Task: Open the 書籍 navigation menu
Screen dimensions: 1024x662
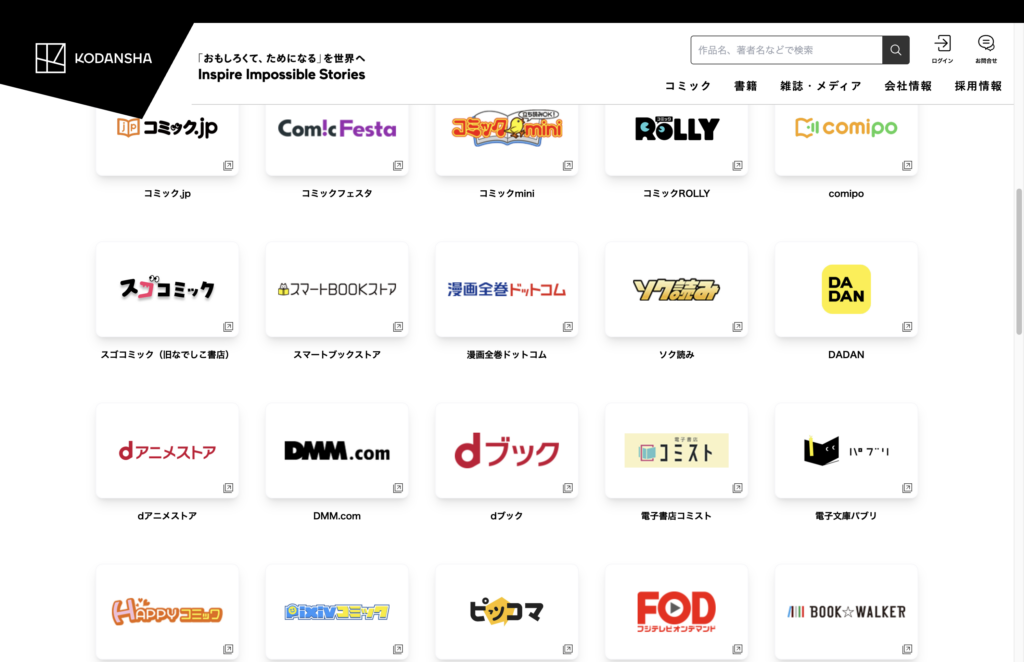Action: [745, 86]
